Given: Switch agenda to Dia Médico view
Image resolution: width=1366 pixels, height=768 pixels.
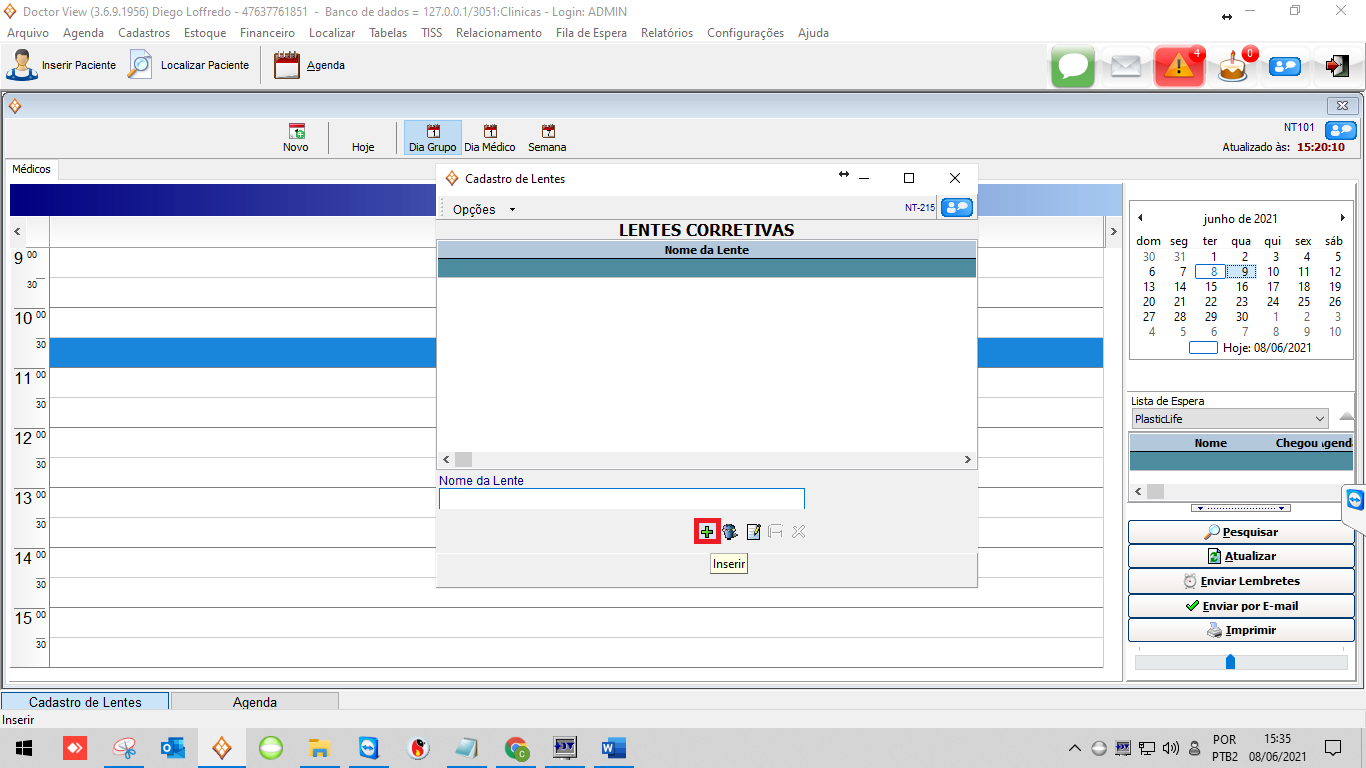Looking at the screenshot, I should tap(490, 138).
